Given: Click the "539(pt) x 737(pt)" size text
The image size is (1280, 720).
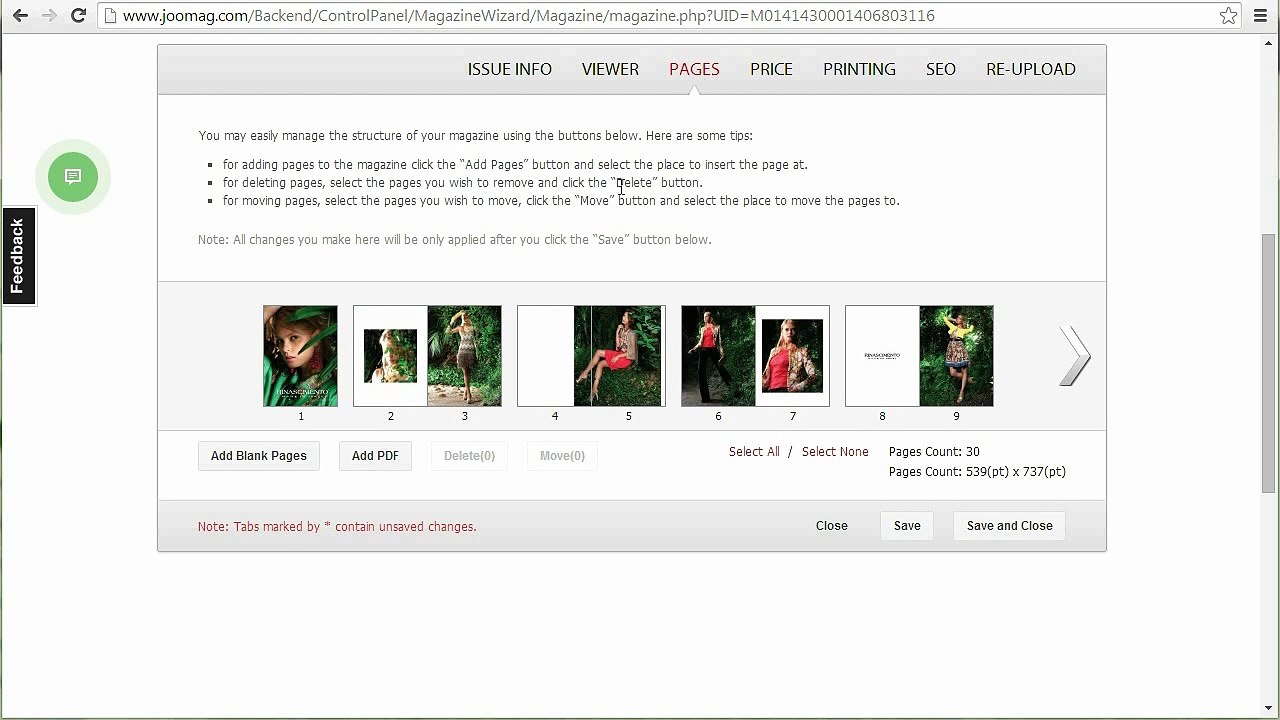Looking at the screenshot, I should [x=1016, y=472].
